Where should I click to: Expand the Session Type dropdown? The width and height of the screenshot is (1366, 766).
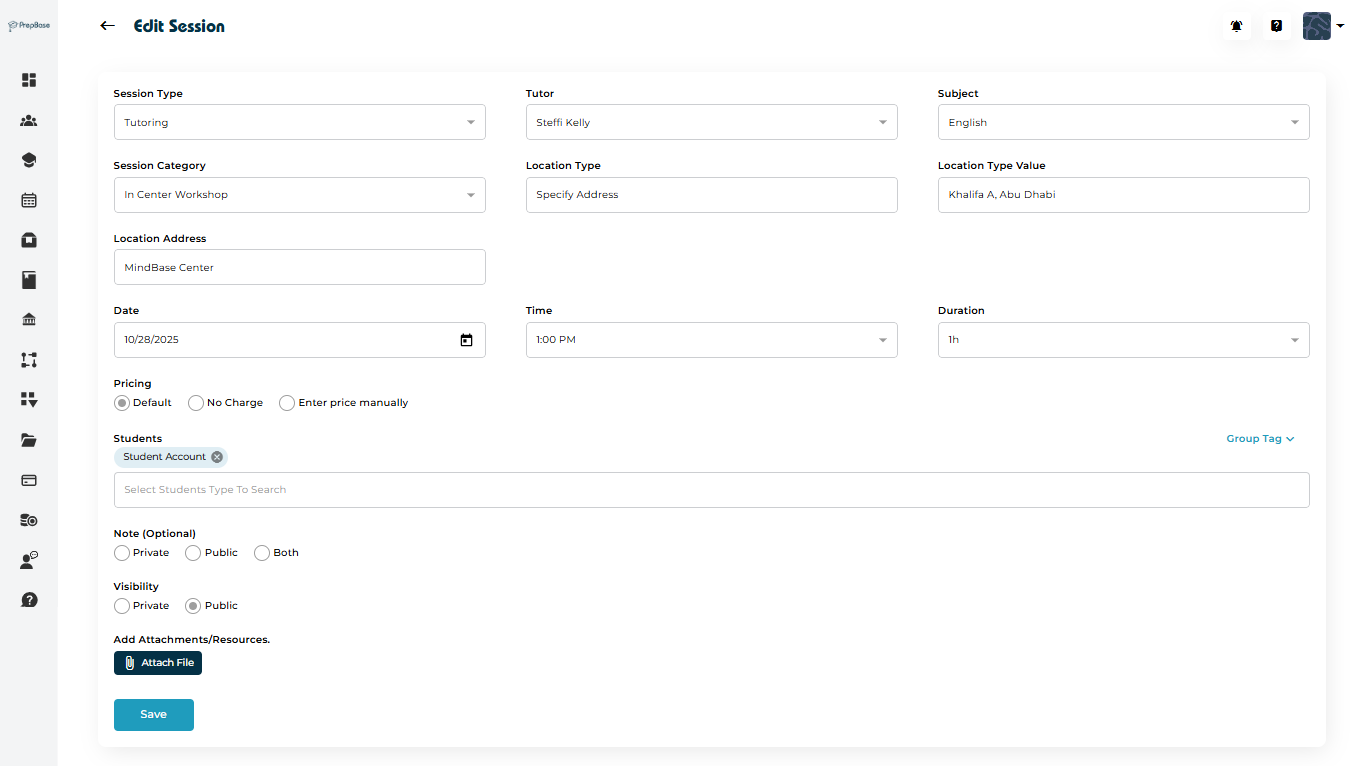tap(299, 122)
